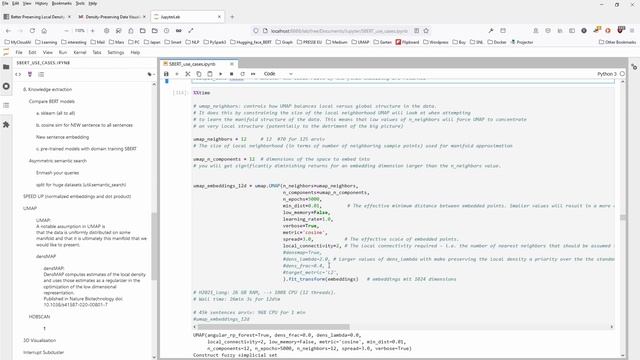Open JupyterLab Edit menu

(32, 52)
